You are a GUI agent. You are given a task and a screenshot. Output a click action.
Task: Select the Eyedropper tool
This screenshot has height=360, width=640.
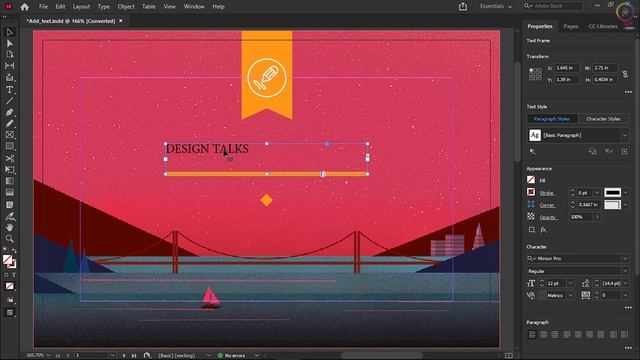point(10,216)
